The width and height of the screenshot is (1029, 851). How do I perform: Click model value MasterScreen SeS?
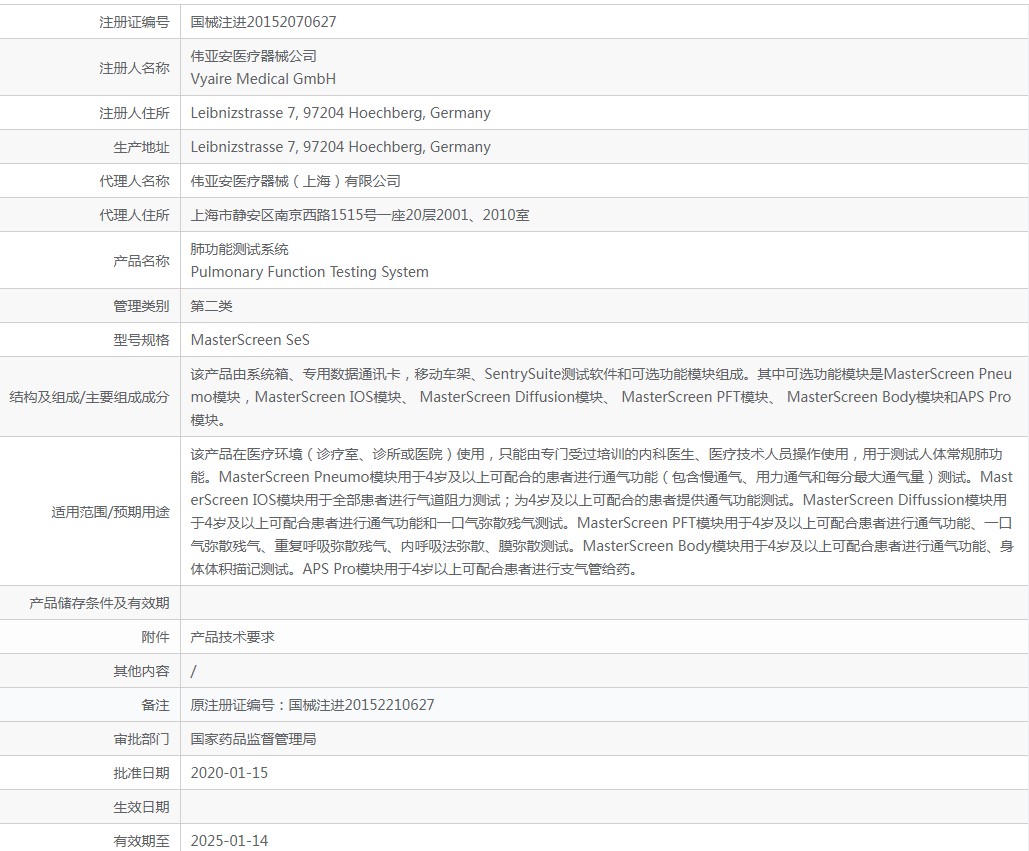coord(250,340)
